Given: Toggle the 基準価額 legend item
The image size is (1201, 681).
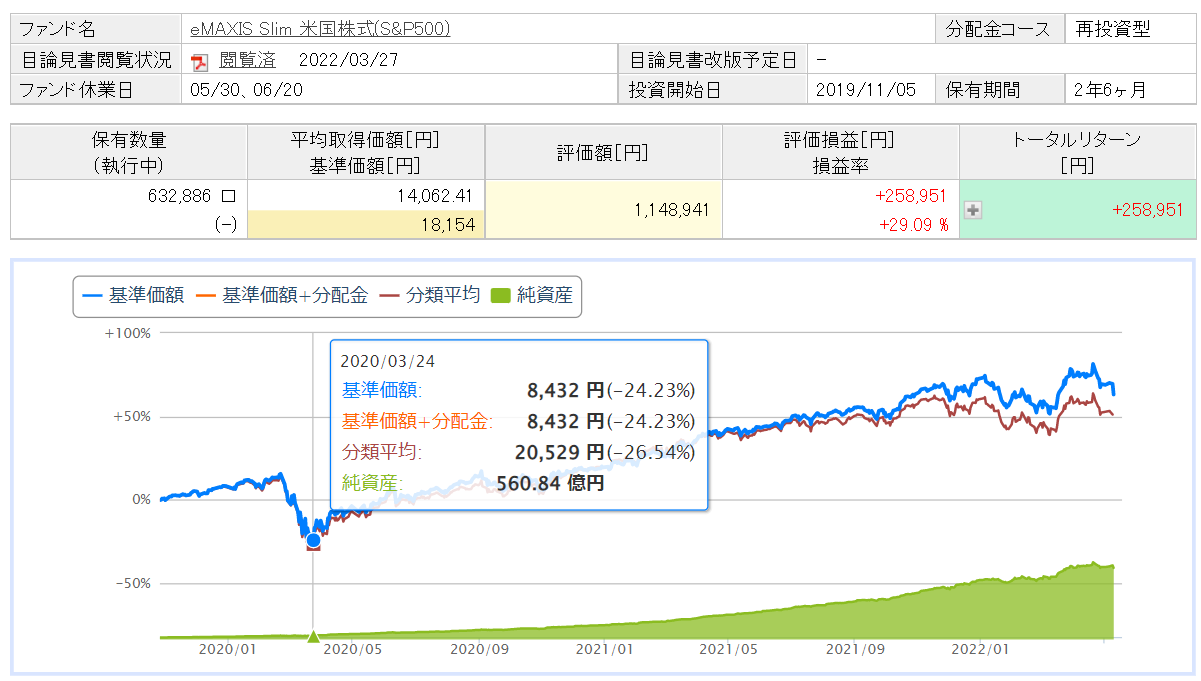Looking at the screenshot, I should click(133, 296).
